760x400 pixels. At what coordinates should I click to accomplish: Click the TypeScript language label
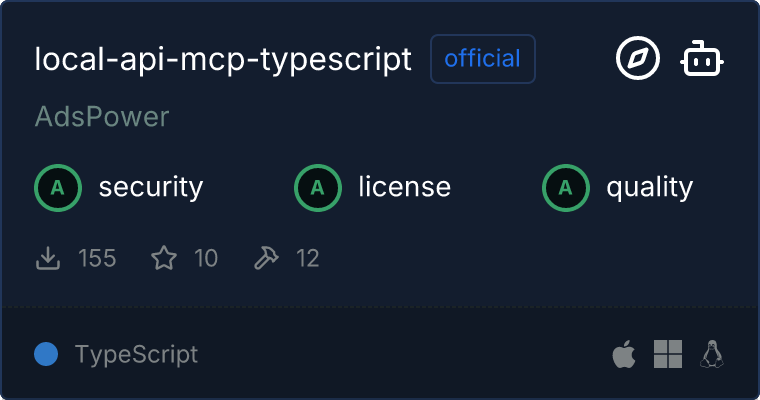pyautogui.click(x=136, y=354)
